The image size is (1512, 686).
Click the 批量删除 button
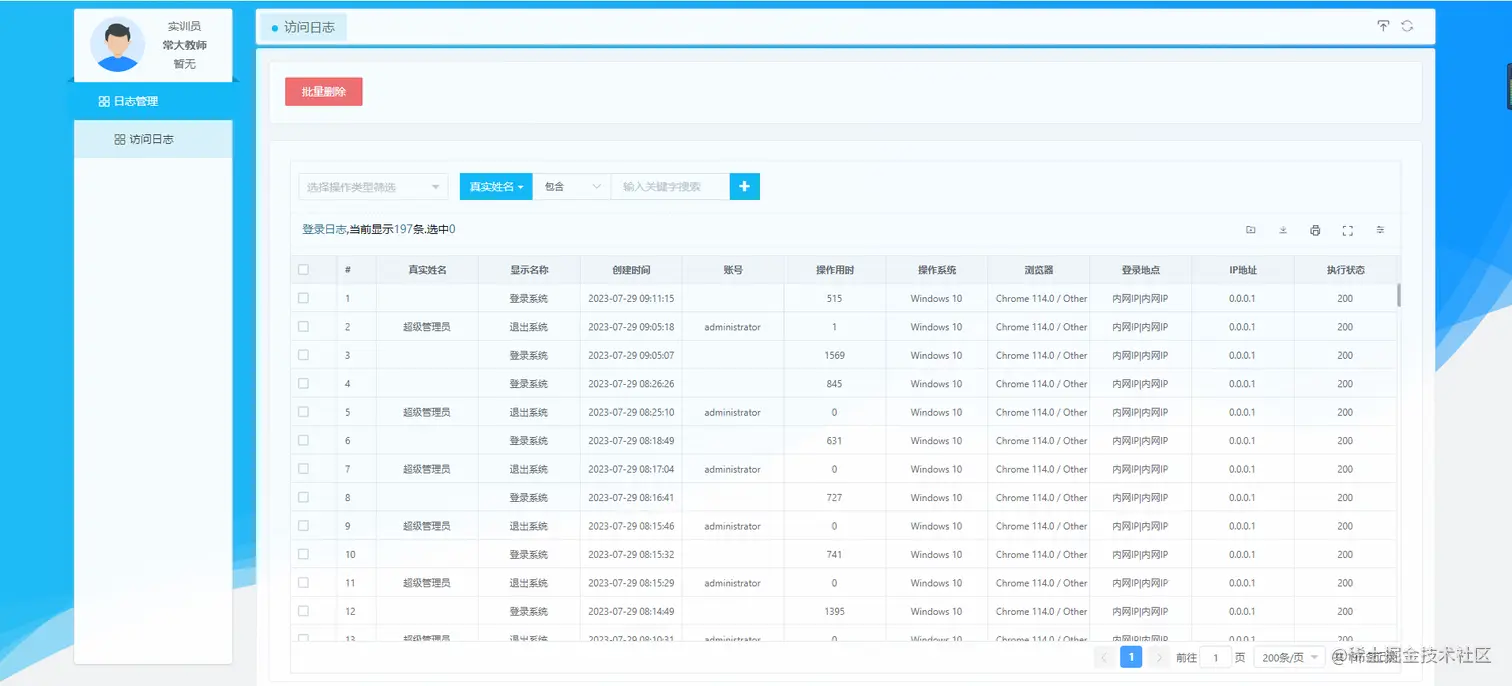(323, 91)
